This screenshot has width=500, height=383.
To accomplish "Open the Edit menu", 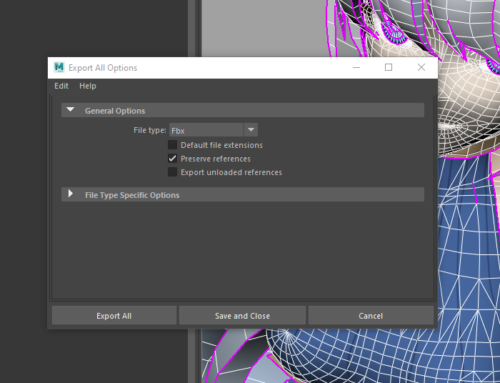I will (x=61, y=86).
